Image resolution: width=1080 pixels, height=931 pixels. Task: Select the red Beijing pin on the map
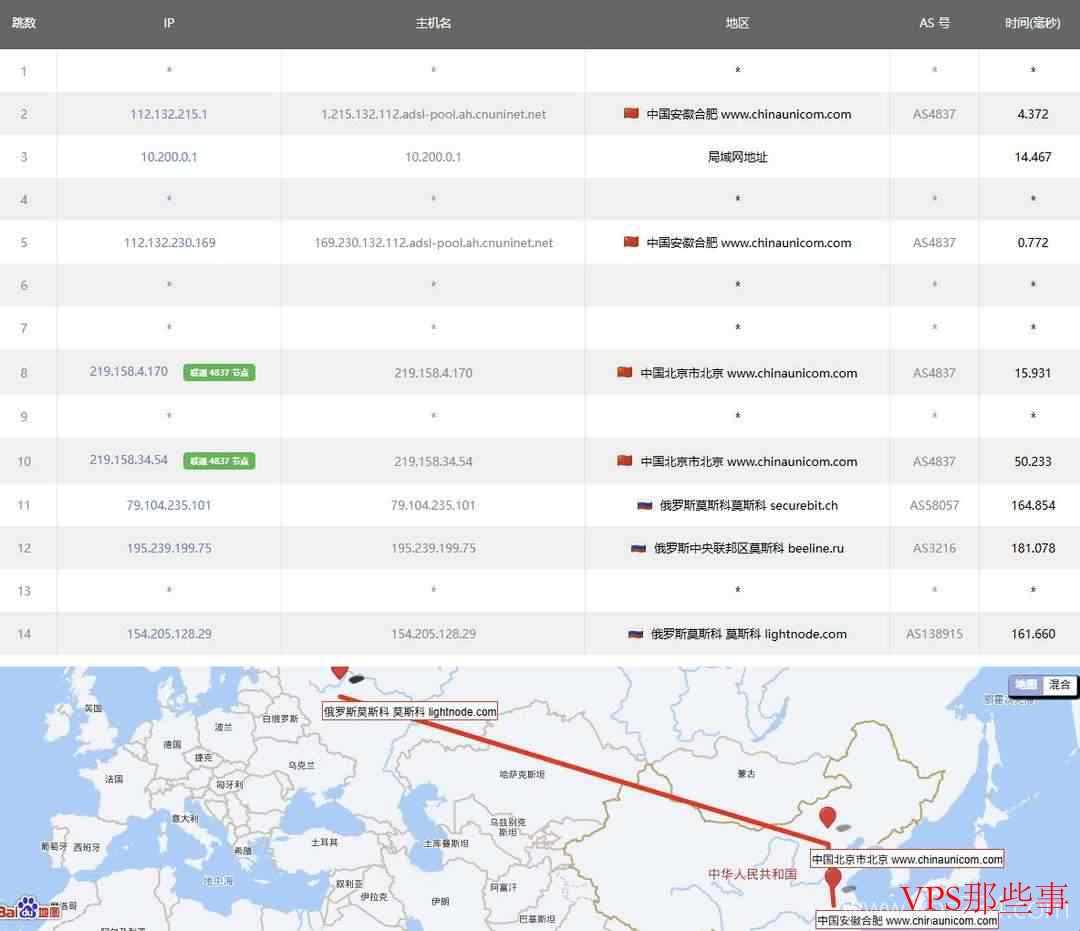tap(827, 817)
